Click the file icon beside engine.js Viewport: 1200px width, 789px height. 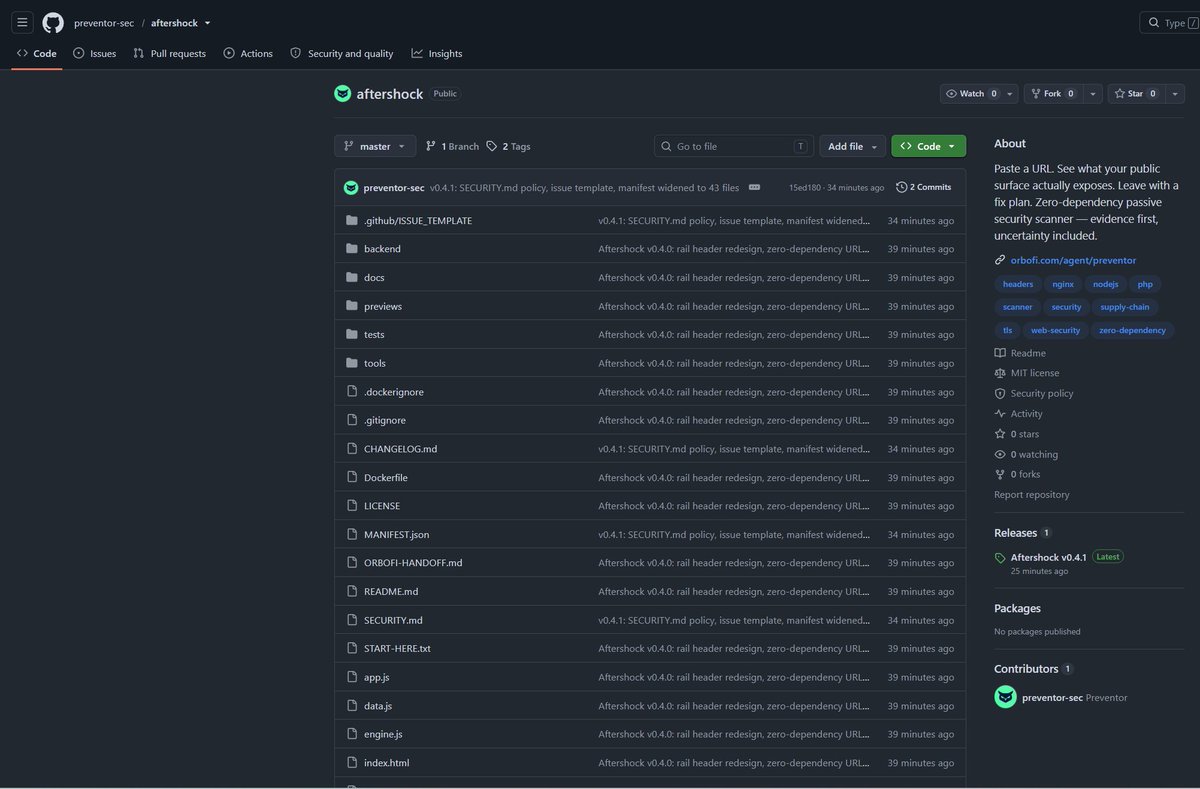[352, 734]
